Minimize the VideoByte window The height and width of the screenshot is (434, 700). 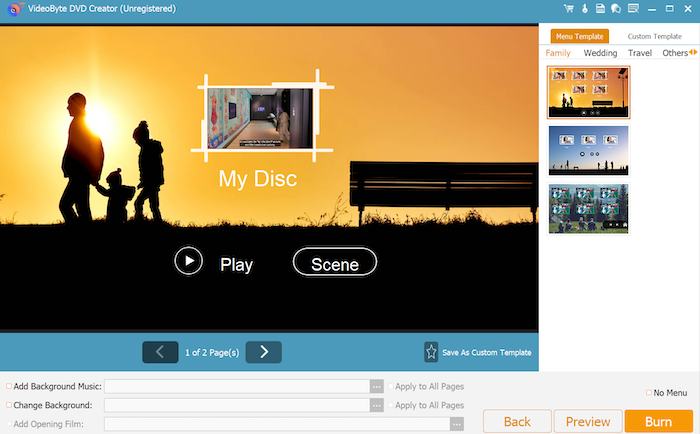tap(652, 8)
